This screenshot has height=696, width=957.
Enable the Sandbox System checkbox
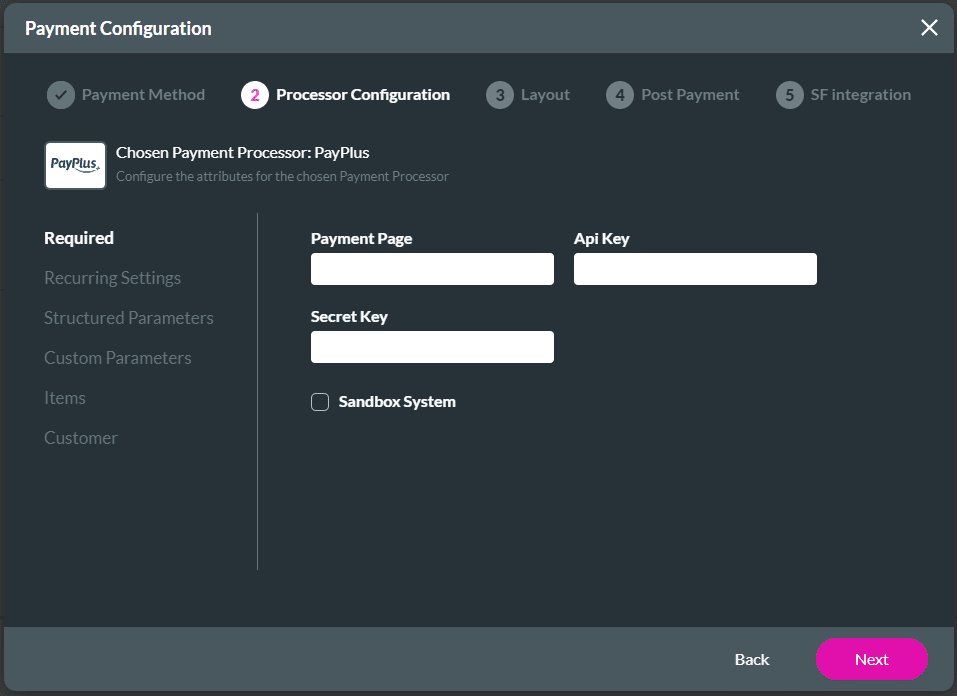(x=320, y=402)
